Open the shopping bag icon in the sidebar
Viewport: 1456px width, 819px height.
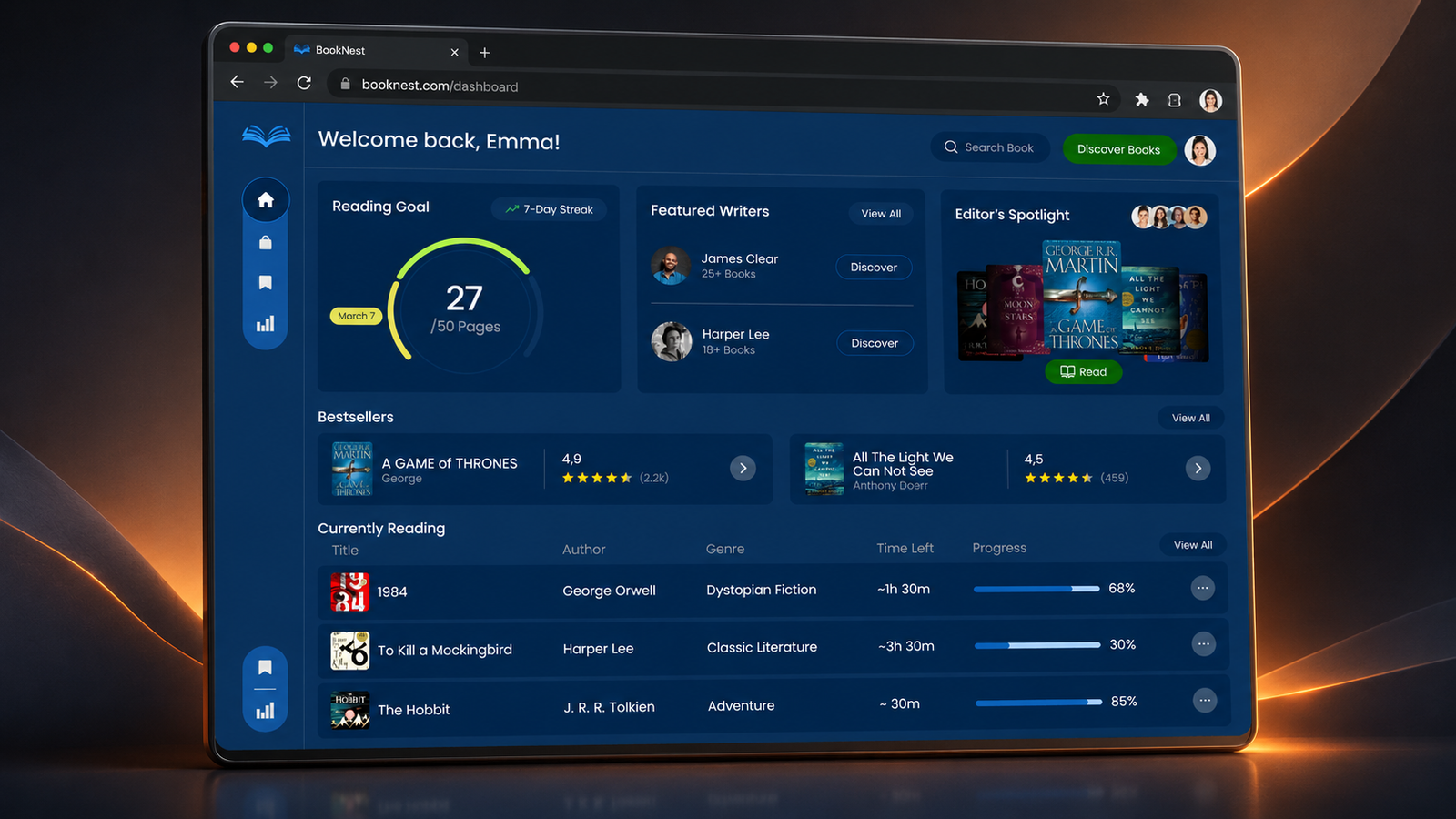pyautogui.click(x=266, y=242)
